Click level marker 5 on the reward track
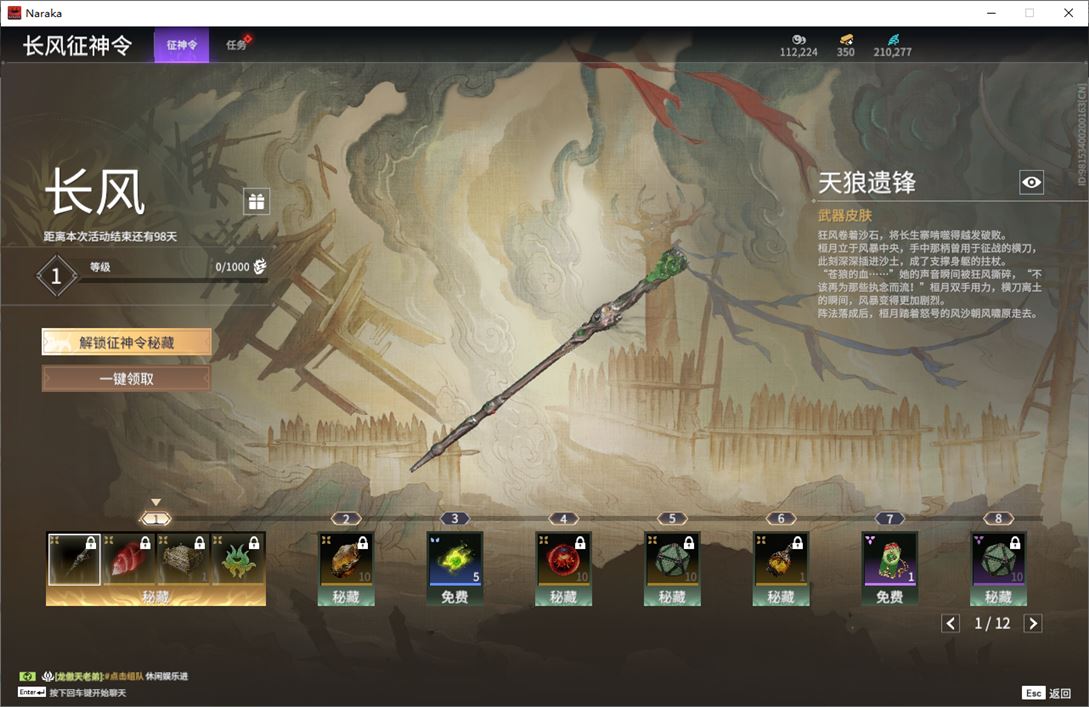This screenshot has height=707, width=1089. pyautogui.click(x=672, y=519)
